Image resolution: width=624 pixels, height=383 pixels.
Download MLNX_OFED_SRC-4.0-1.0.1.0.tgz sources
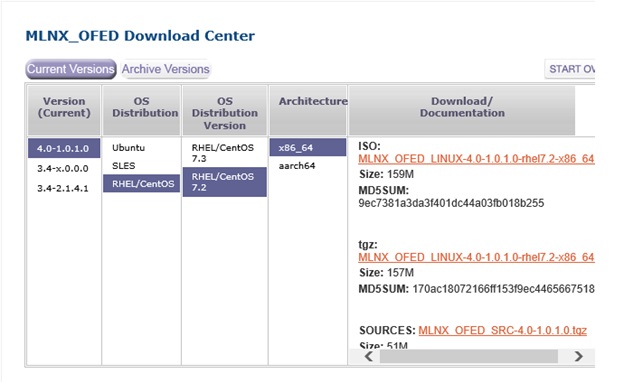click(503, 330)
